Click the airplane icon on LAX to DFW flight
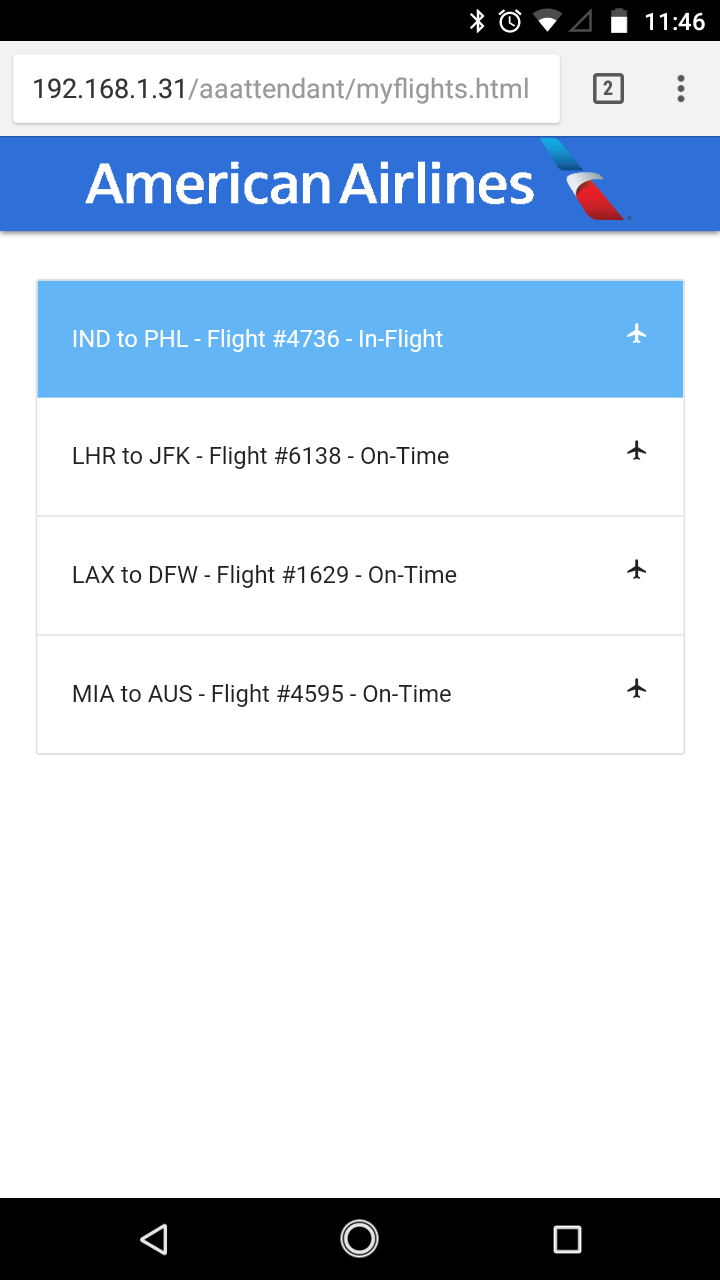The image size is (720, 1280). tap(637, 570)
